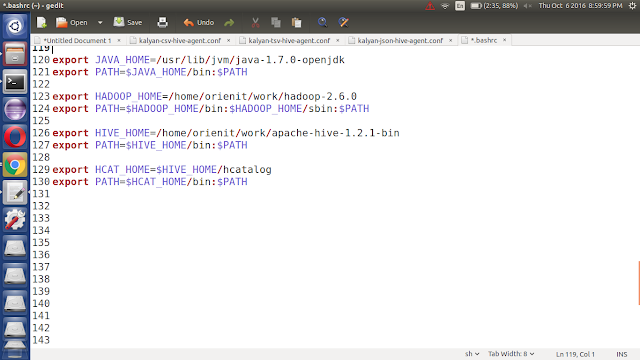The width and height of the screenshot is (640, 360).
Task: Undo the last edit
Action: 199,22
